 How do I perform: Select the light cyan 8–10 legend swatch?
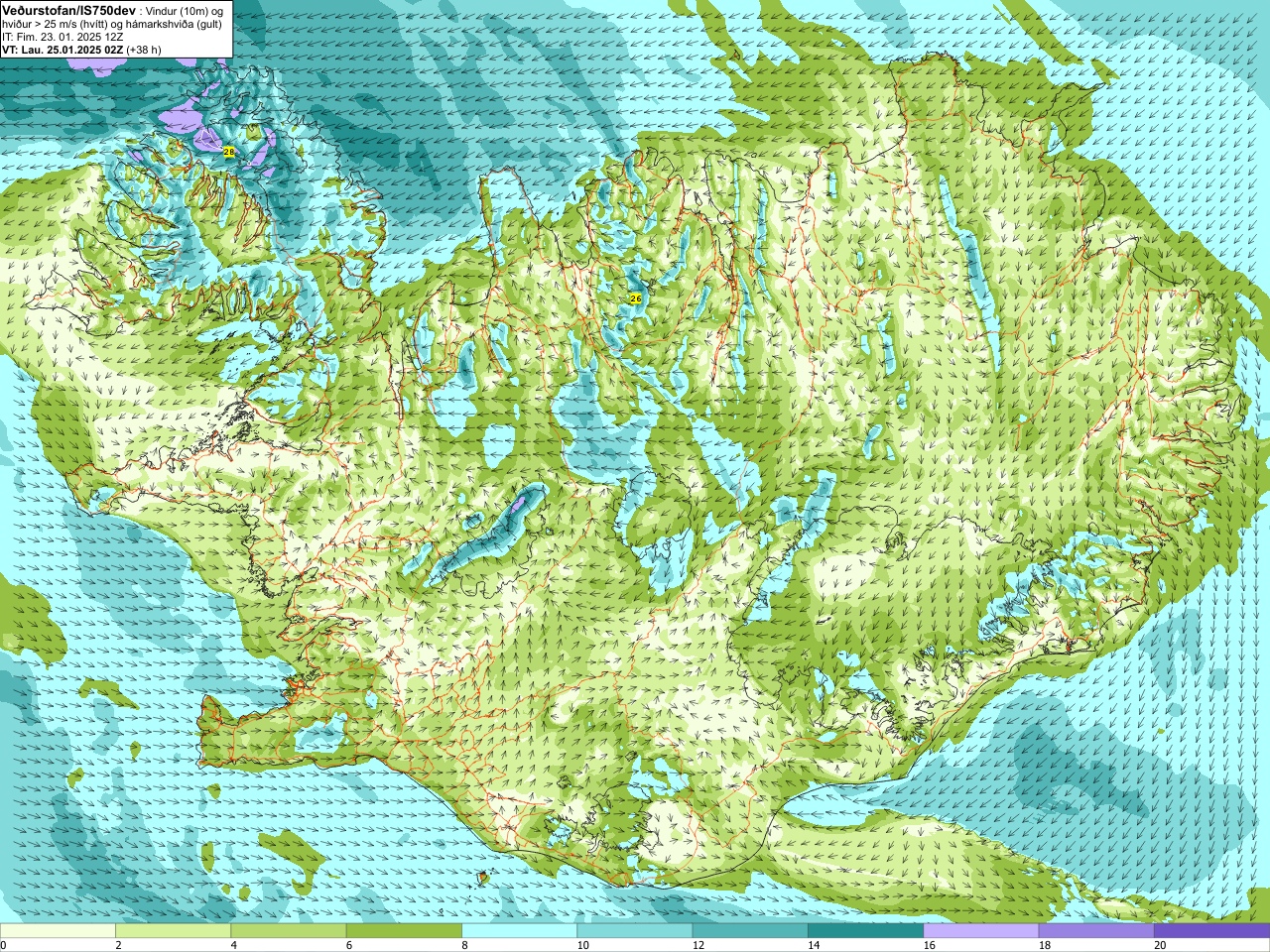tap(519, 931)
